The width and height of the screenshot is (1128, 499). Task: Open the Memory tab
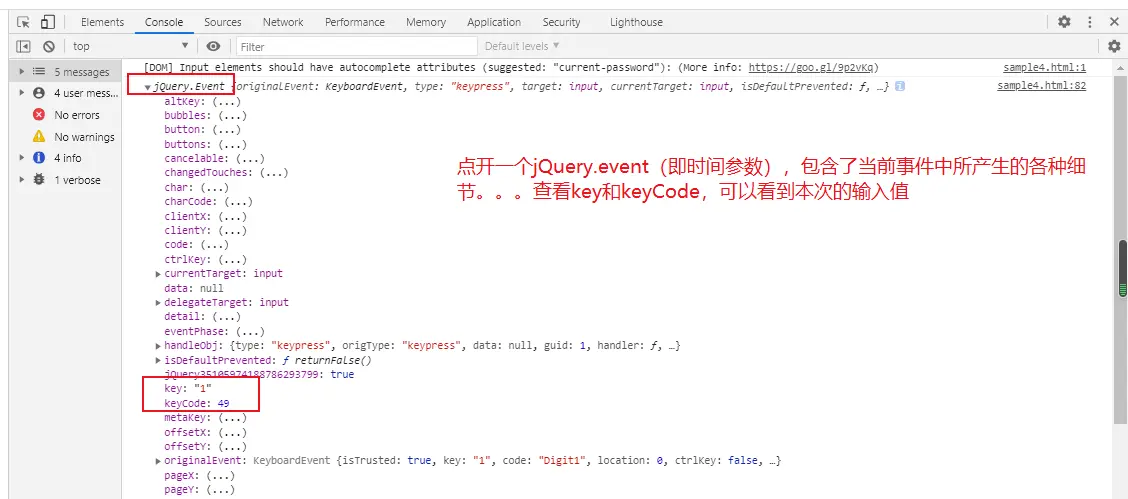click(x=426, y=22)
